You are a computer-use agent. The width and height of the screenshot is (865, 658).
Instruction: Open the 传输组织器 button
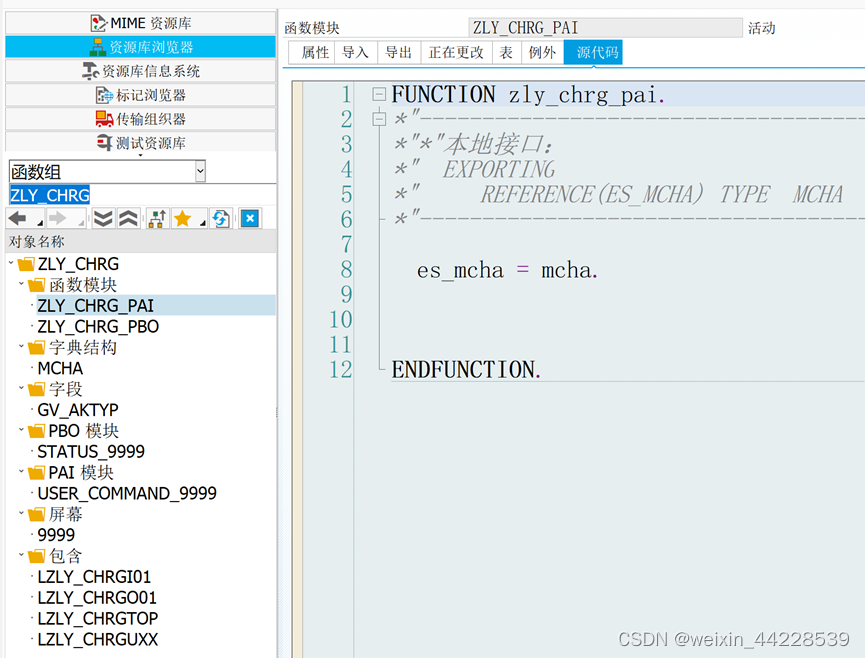[x=141, y=119]
